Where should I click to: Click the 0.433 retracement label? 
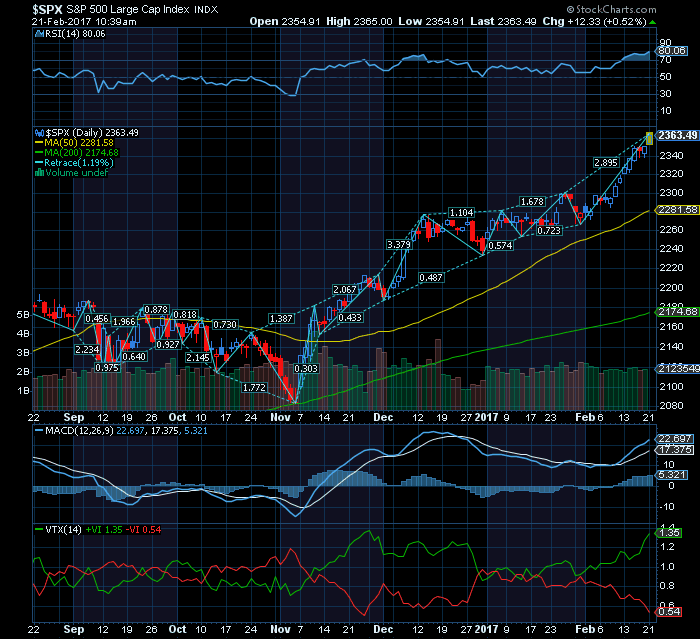point(350,317)
